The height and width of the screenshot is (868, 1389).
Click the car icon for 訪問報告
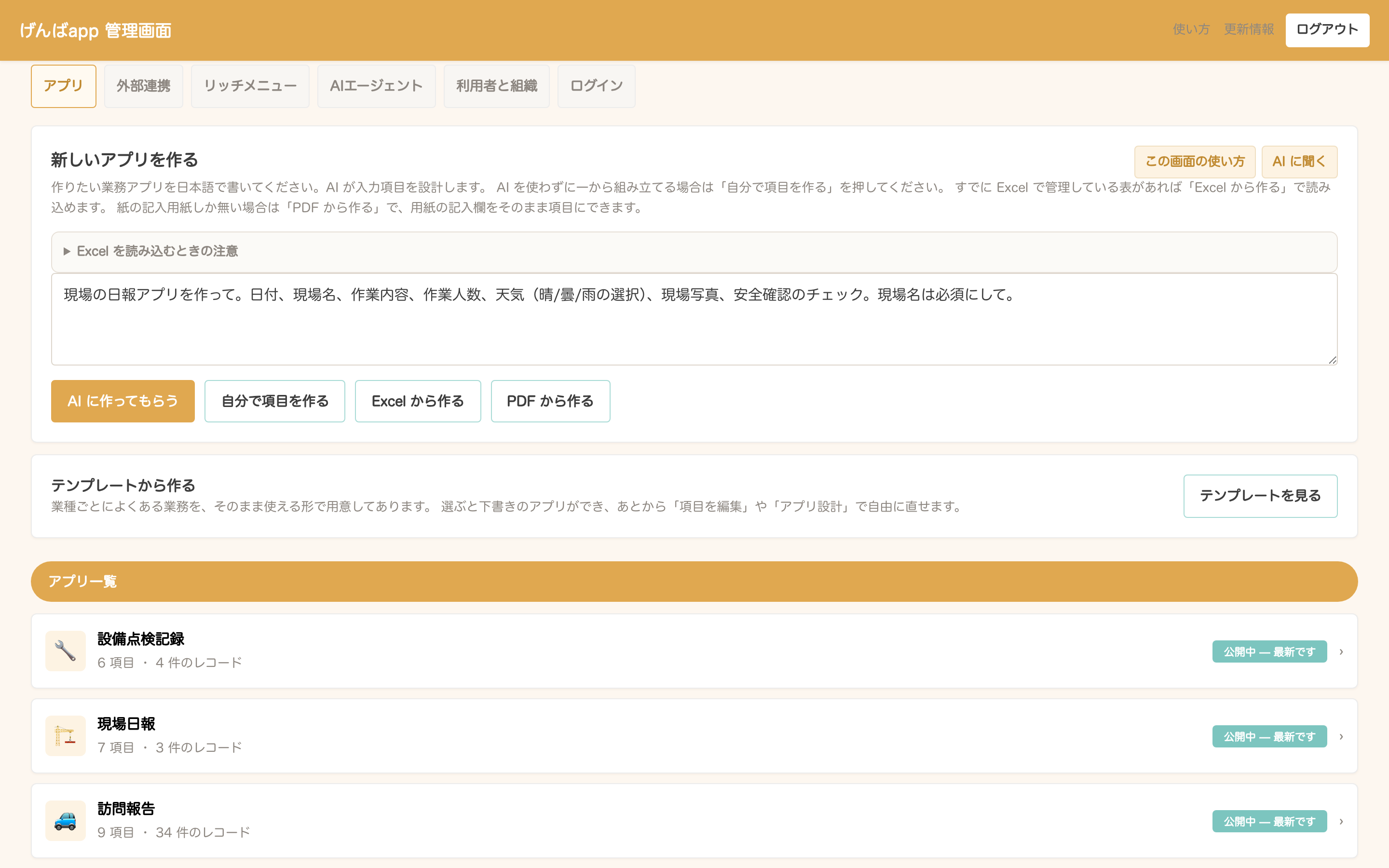[x=66, y=821]
